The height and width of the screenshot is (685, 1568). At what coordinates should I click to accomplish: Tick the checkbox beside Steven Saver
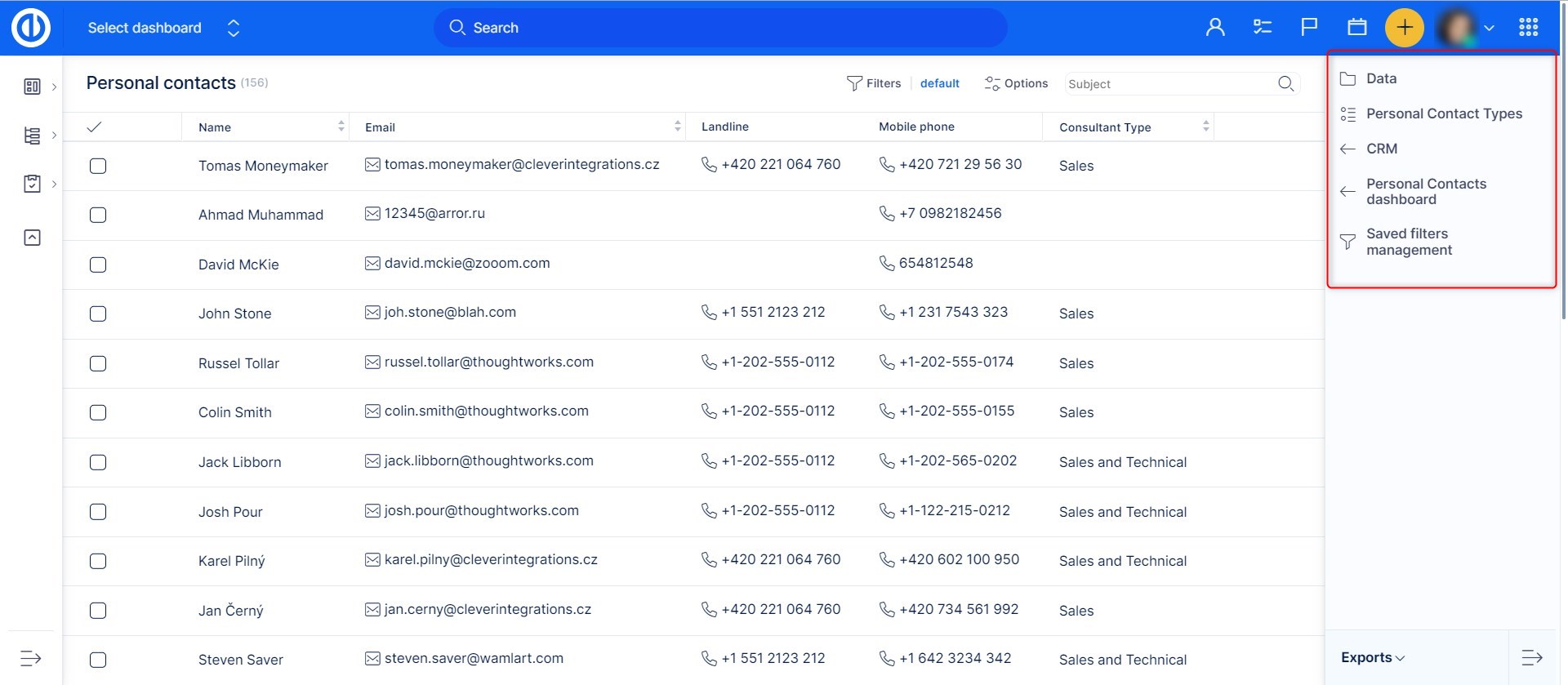(x=98, y=660)
